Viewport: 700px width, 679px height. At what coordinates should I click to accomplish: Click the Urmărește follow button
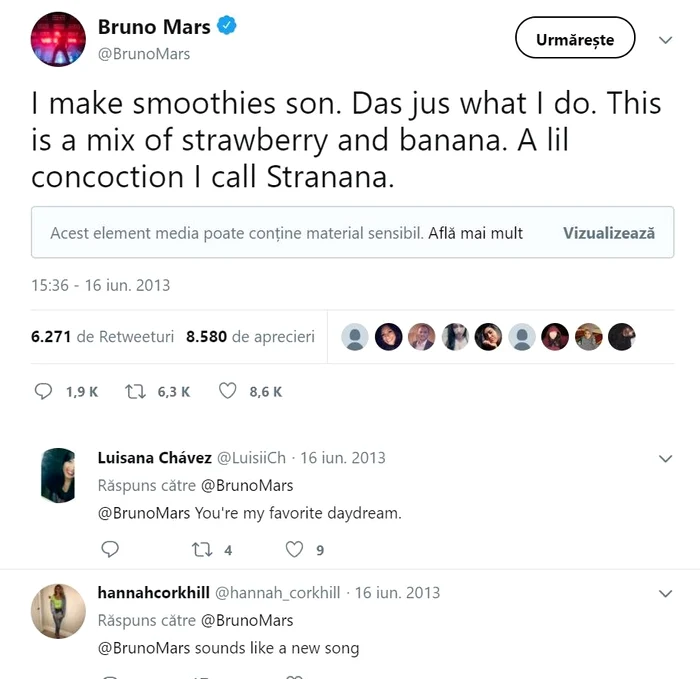[x=575, y=39]
